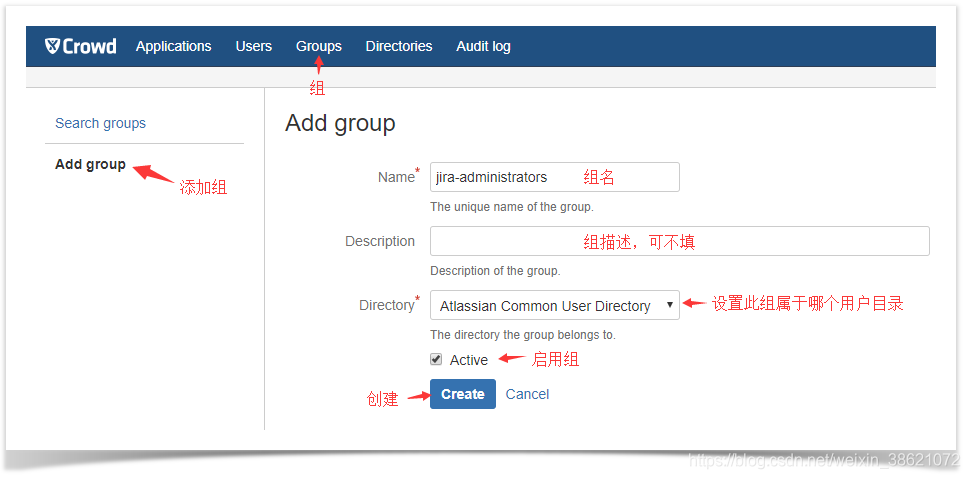Viewport: 970px width, 479px height.
Task: Click the Crowd logo
Action: click(x=80, y=46)
